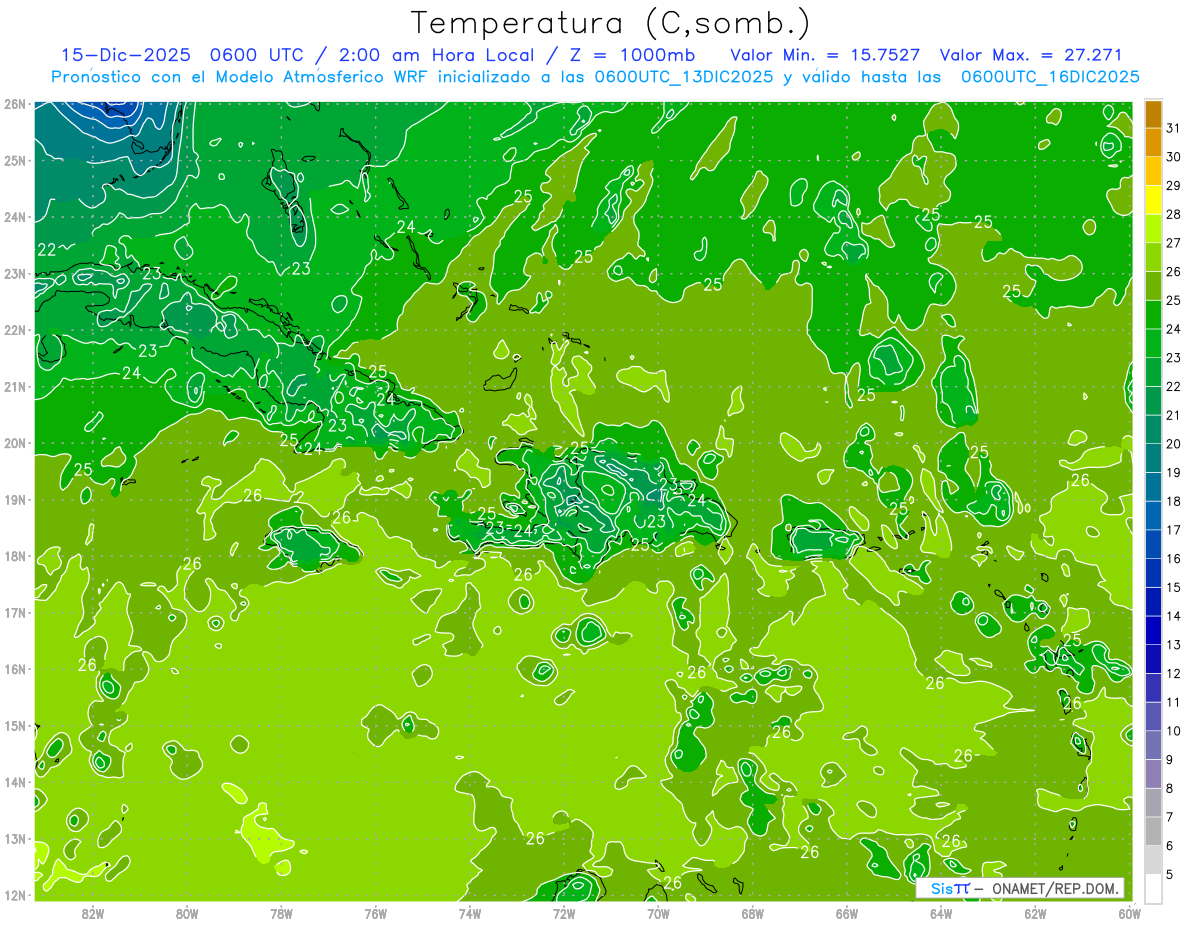The width and height of the screenshot is (1200, 927).
Task: Click the initialization time '0600UTC_13DIC2025'
Action: (x=684, y=76)
